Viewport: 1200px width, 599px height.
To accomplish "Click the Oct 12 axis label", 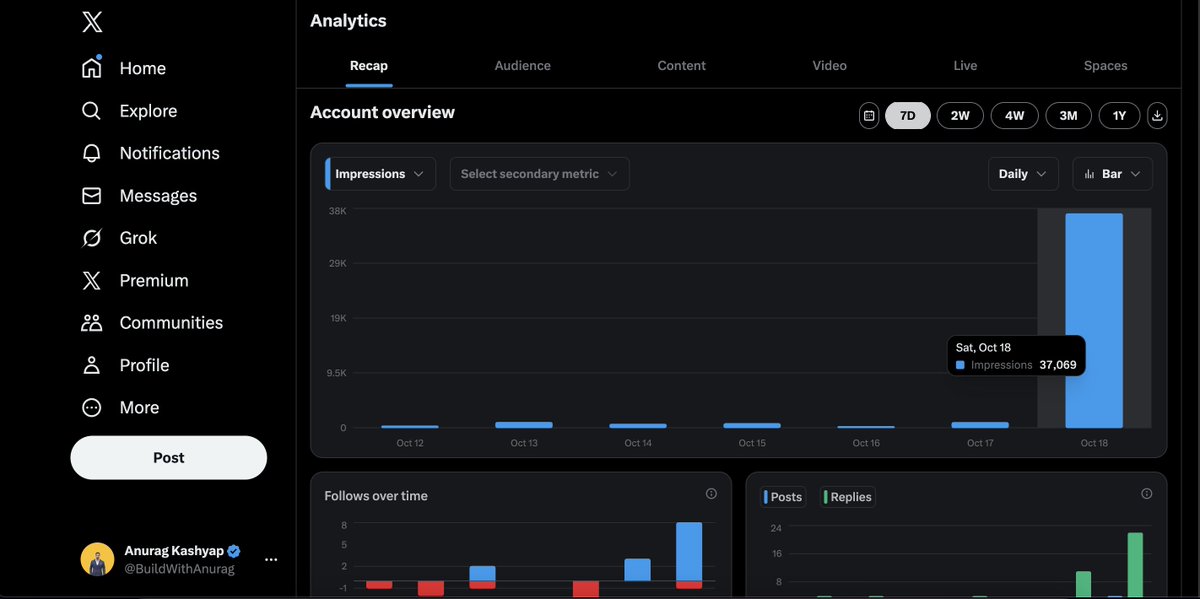I will [410, 443].
